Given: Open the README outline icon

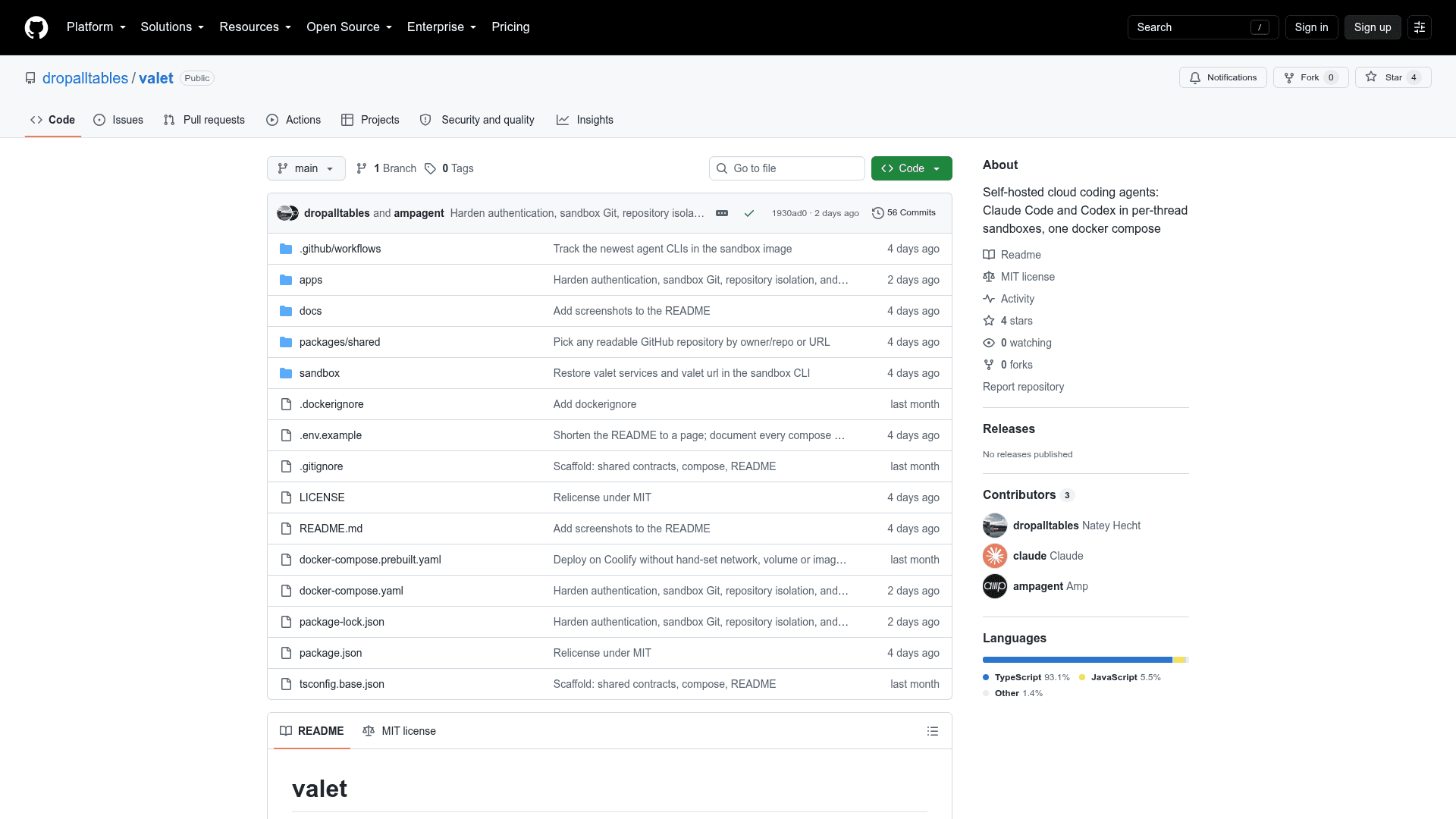Looking at the screenshot, I should coord(933,731).
